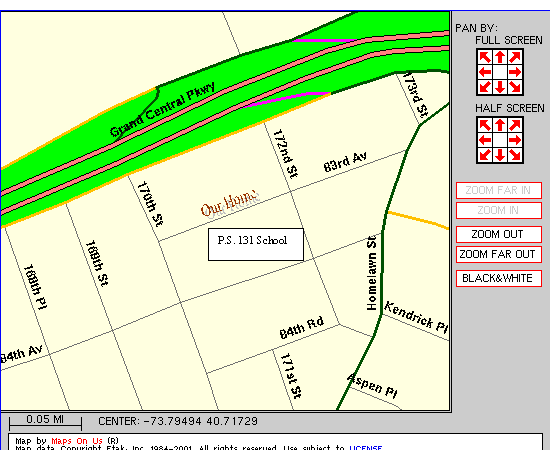Image resolution: width=550 pixels, height=450 pixels.
Task: Pan half screen down using arrow
Action: pos(500,155)
